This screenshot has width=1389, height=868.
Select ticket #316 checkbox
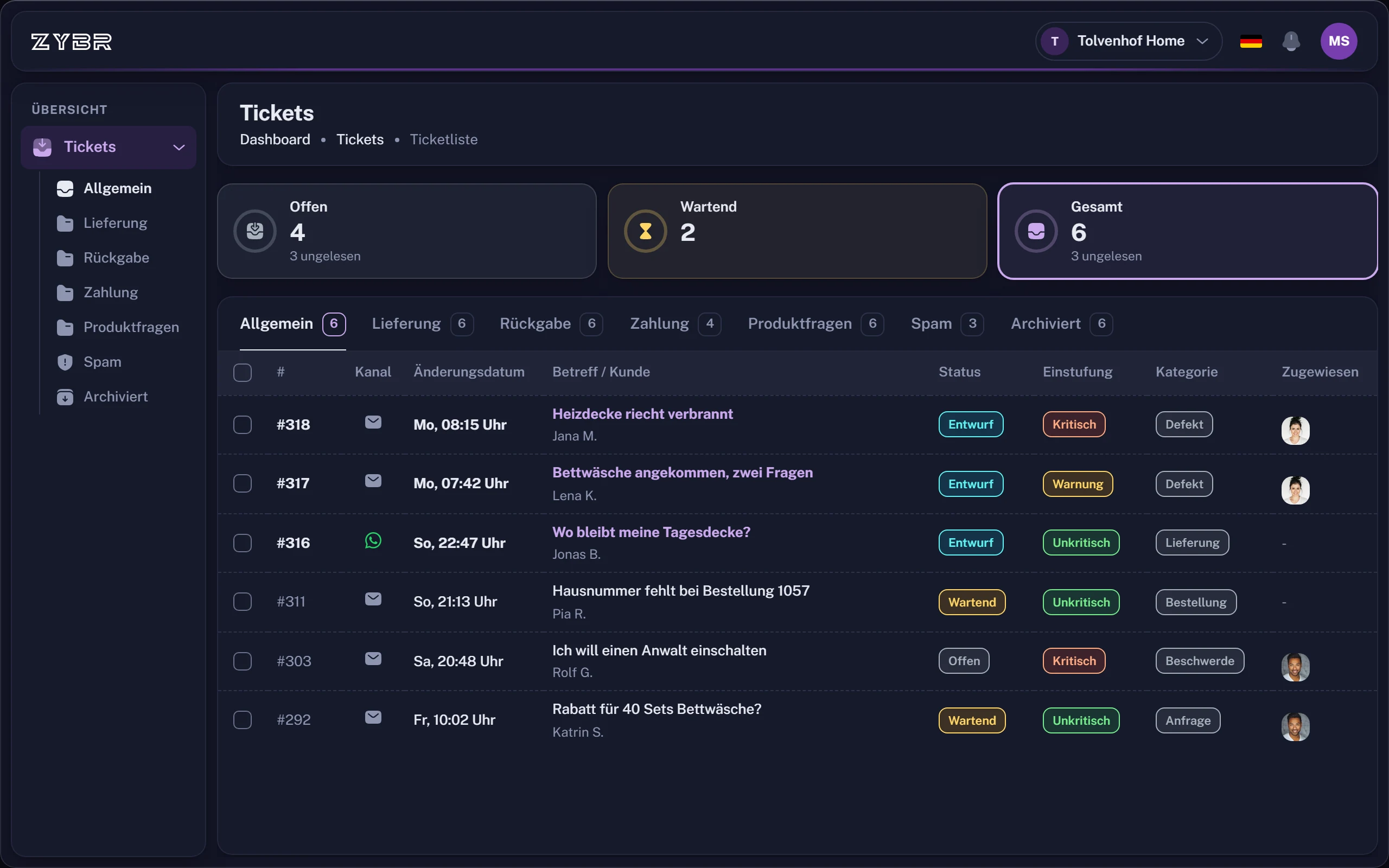tap(242, 543)
